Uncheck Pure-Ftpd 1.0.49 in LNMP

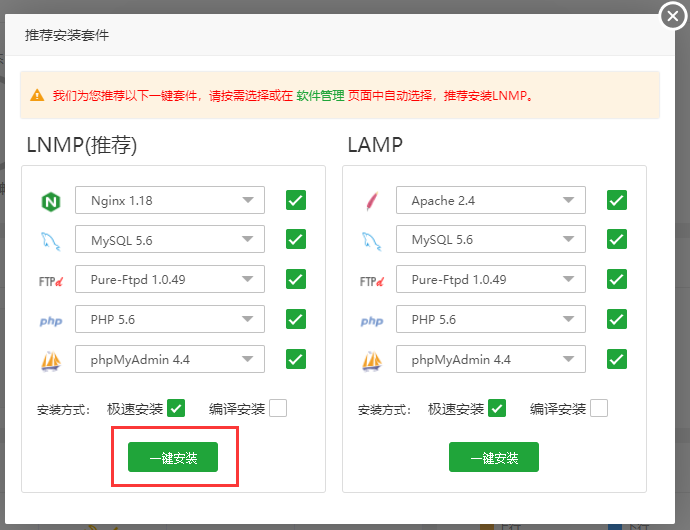click(296, 279)
